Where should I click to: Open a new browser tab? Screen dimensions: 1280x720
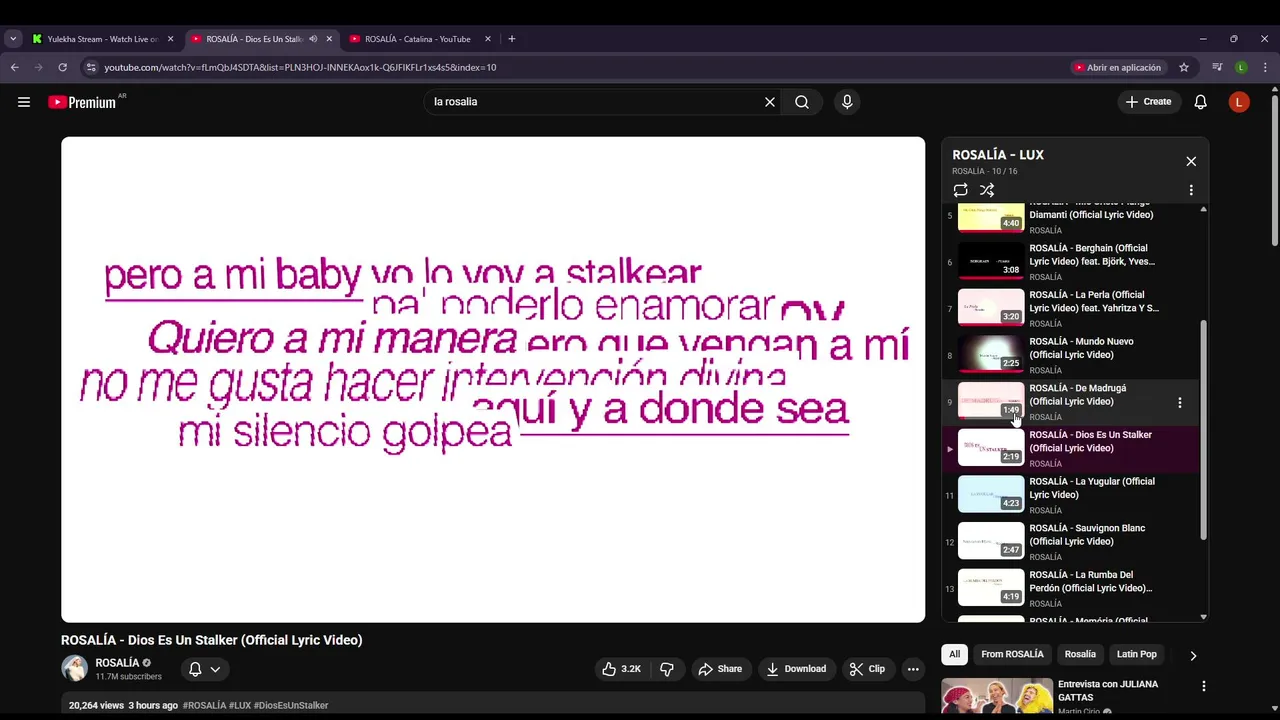click(x=512, y=39)
